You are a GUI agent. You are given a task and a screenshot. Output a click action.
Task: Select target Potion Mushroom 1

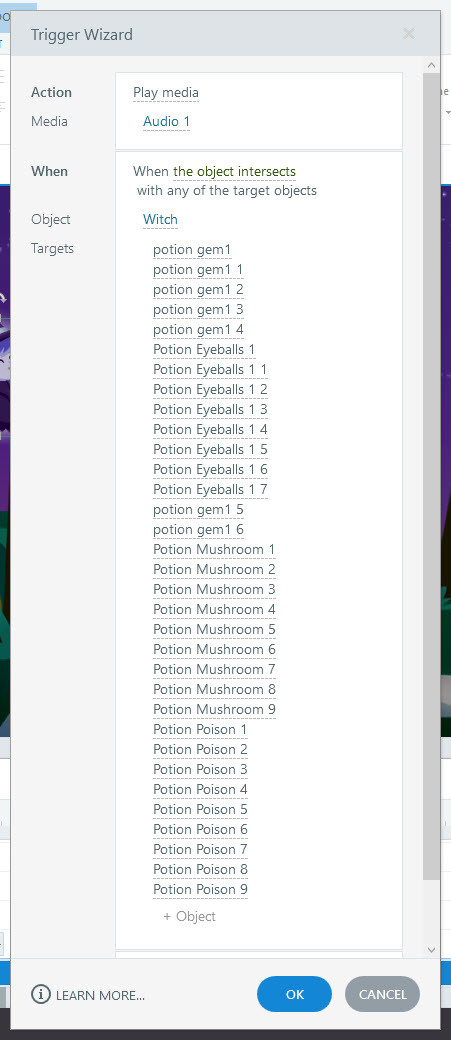click(x=214, y=549)
